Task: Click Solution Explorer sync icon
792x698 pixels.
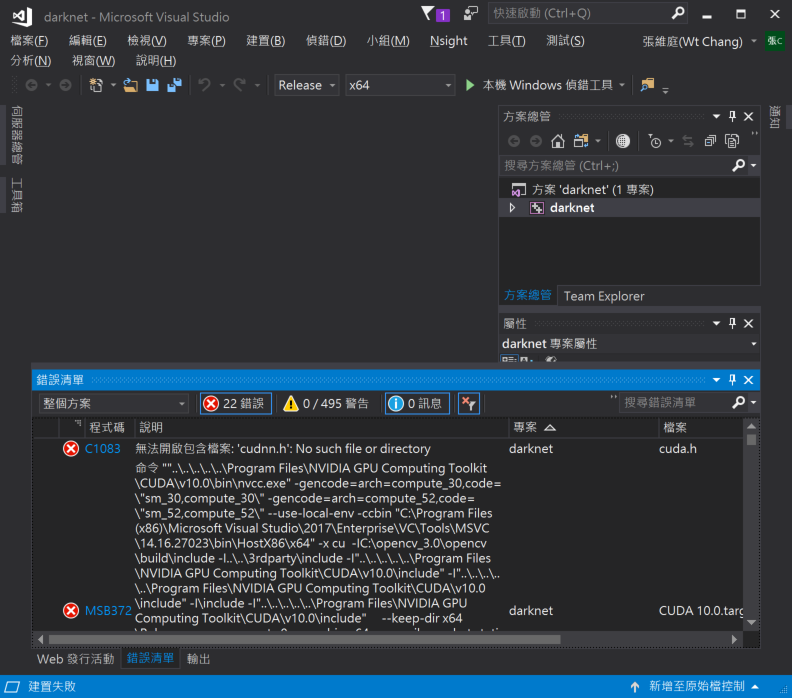Action: (687, 141)
